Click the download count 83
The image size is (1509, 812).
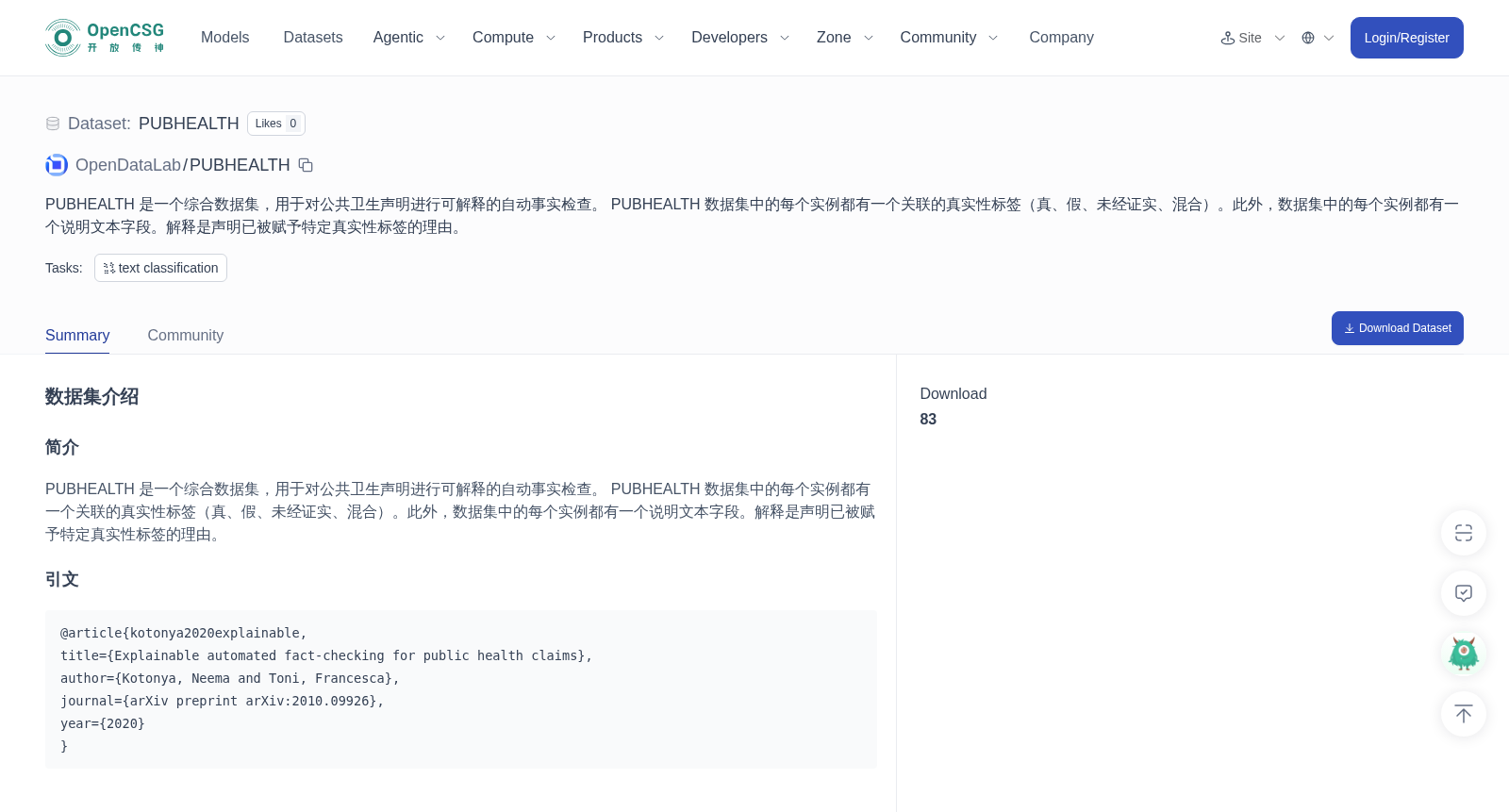tap(928, 420)
